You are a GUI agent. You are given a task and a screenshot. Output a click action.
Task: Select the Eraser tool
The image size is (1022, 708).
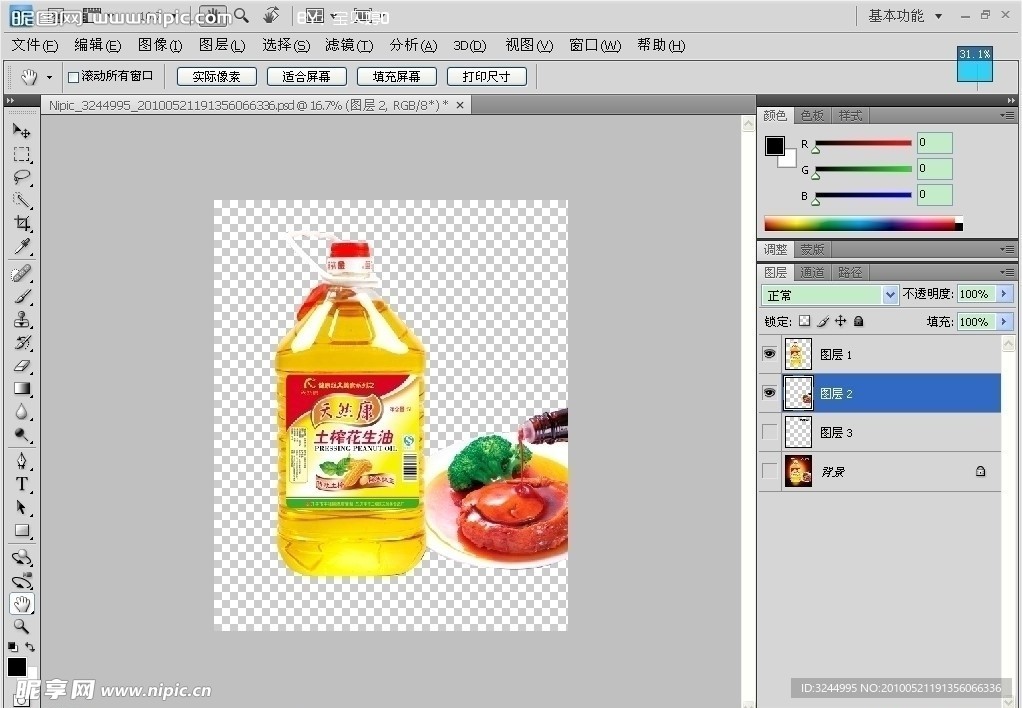click(x=21, y=366)
